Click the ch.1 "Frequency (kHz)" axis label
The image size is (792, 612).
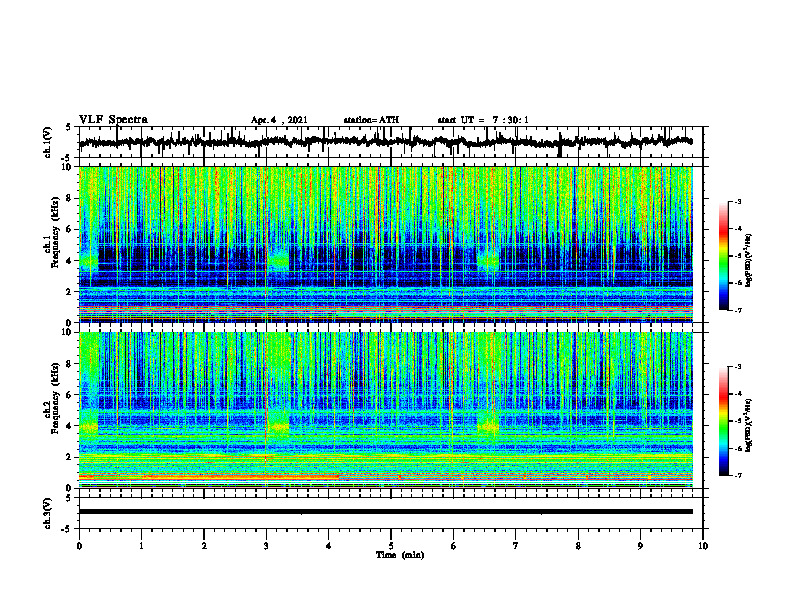pos(55,232)
